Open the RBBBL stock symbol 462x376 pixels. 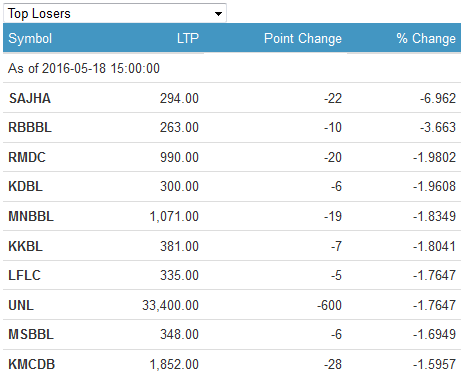tap(30, 127)
